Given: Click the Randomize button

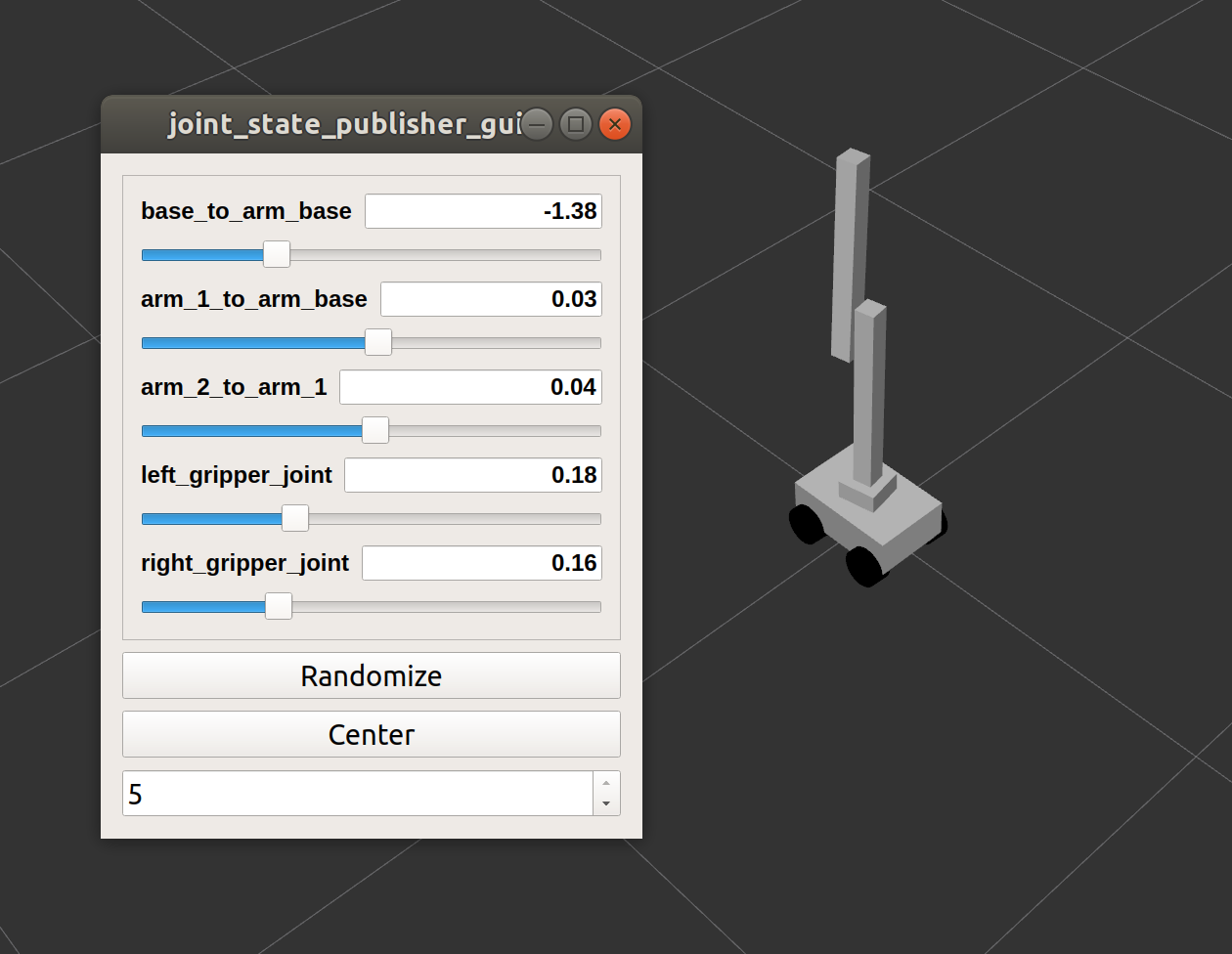Looking at the screenshot, I should click(x=372, y=675).
